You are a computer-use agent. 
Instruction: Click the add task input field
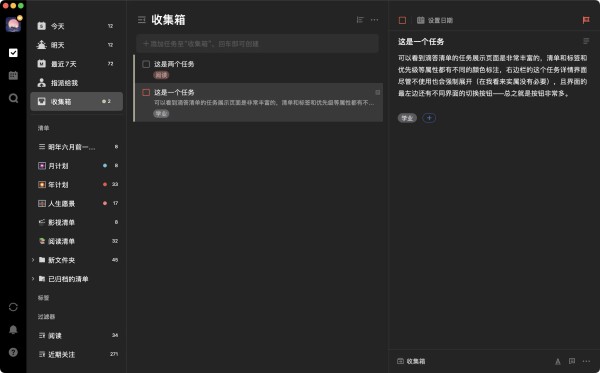(258, 44)
